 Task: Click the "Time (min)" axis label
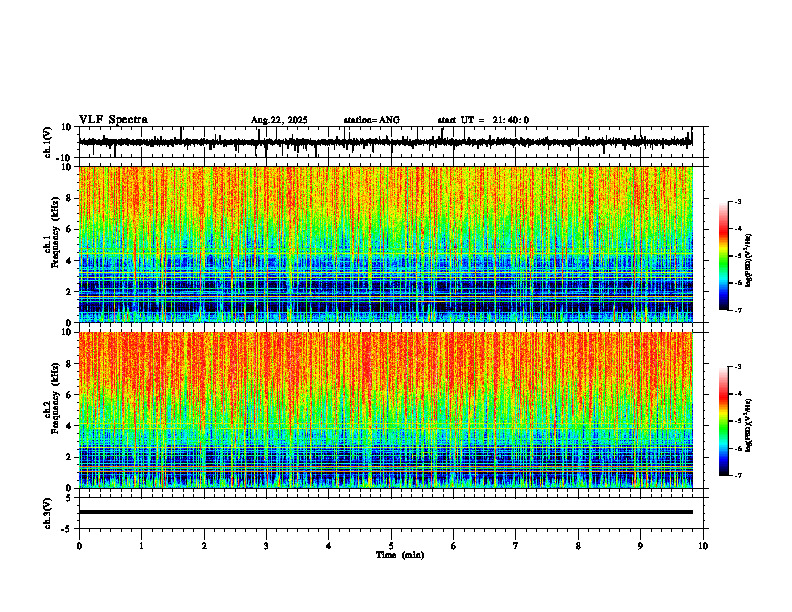click(400, 555)
